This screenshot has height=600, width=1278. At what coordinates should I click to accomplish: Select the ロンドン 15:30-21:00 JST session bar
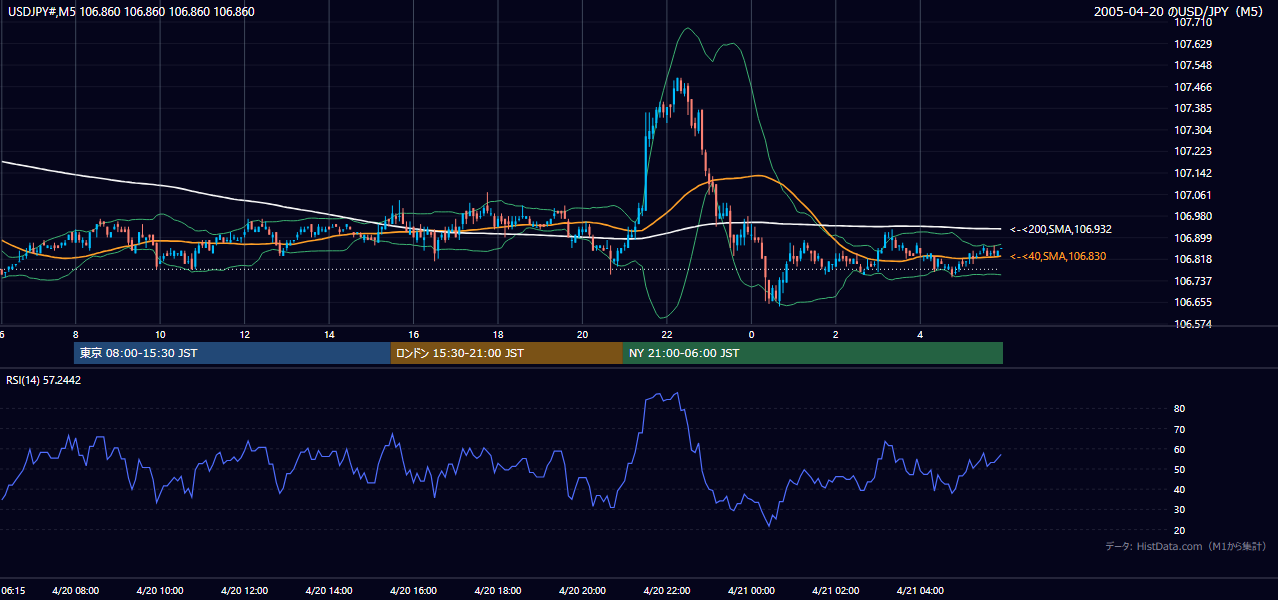[x=507, y=353]
